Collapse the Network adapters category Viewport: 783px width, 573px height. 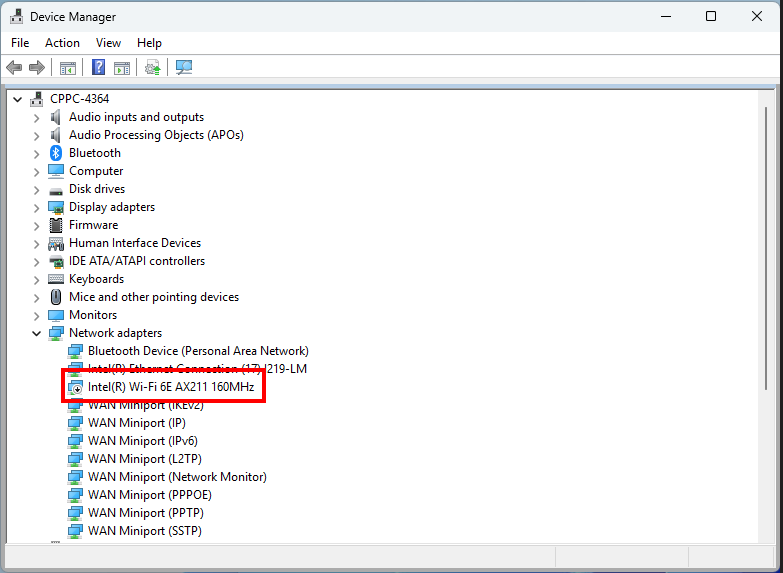[36, 333]
